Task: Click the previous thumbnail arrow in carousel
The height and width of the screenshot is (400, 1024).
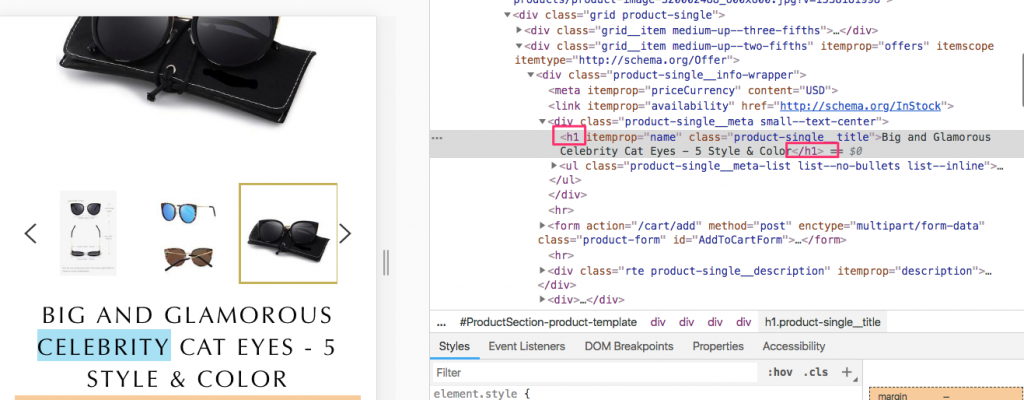Action: pyautogui.click(x=30, y=233)
